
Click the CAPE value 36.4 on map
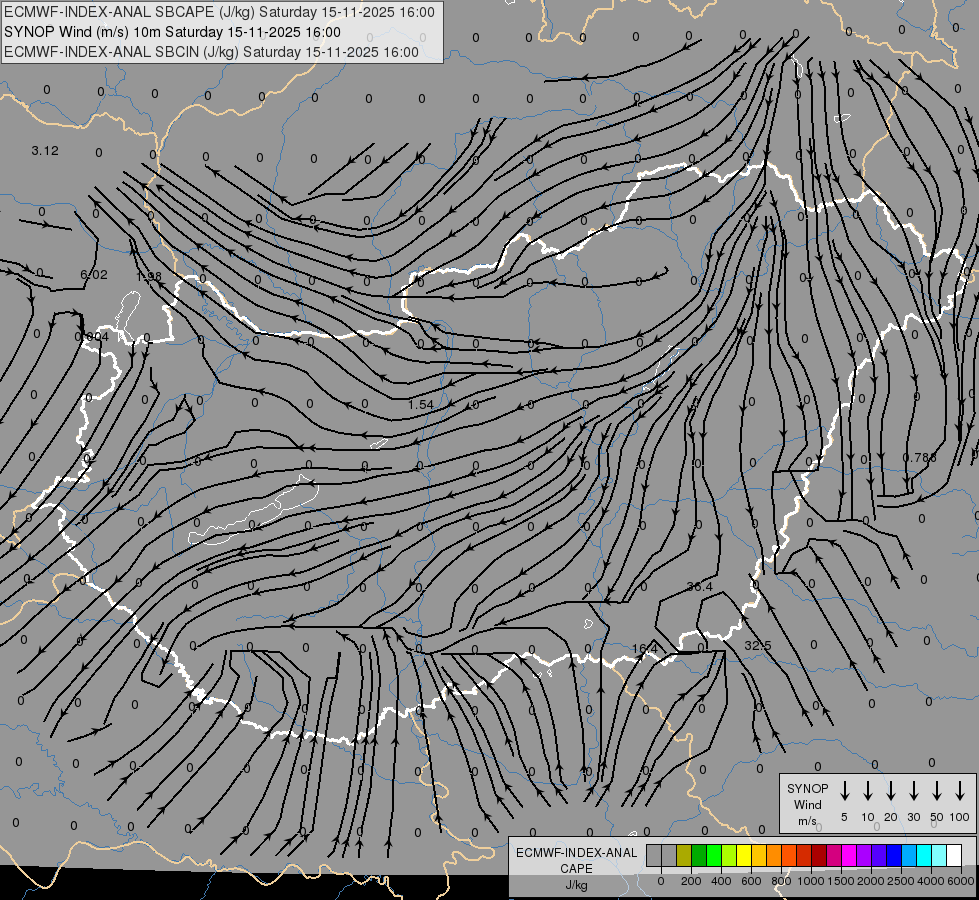pyautogui.click(x=699, y=586)
